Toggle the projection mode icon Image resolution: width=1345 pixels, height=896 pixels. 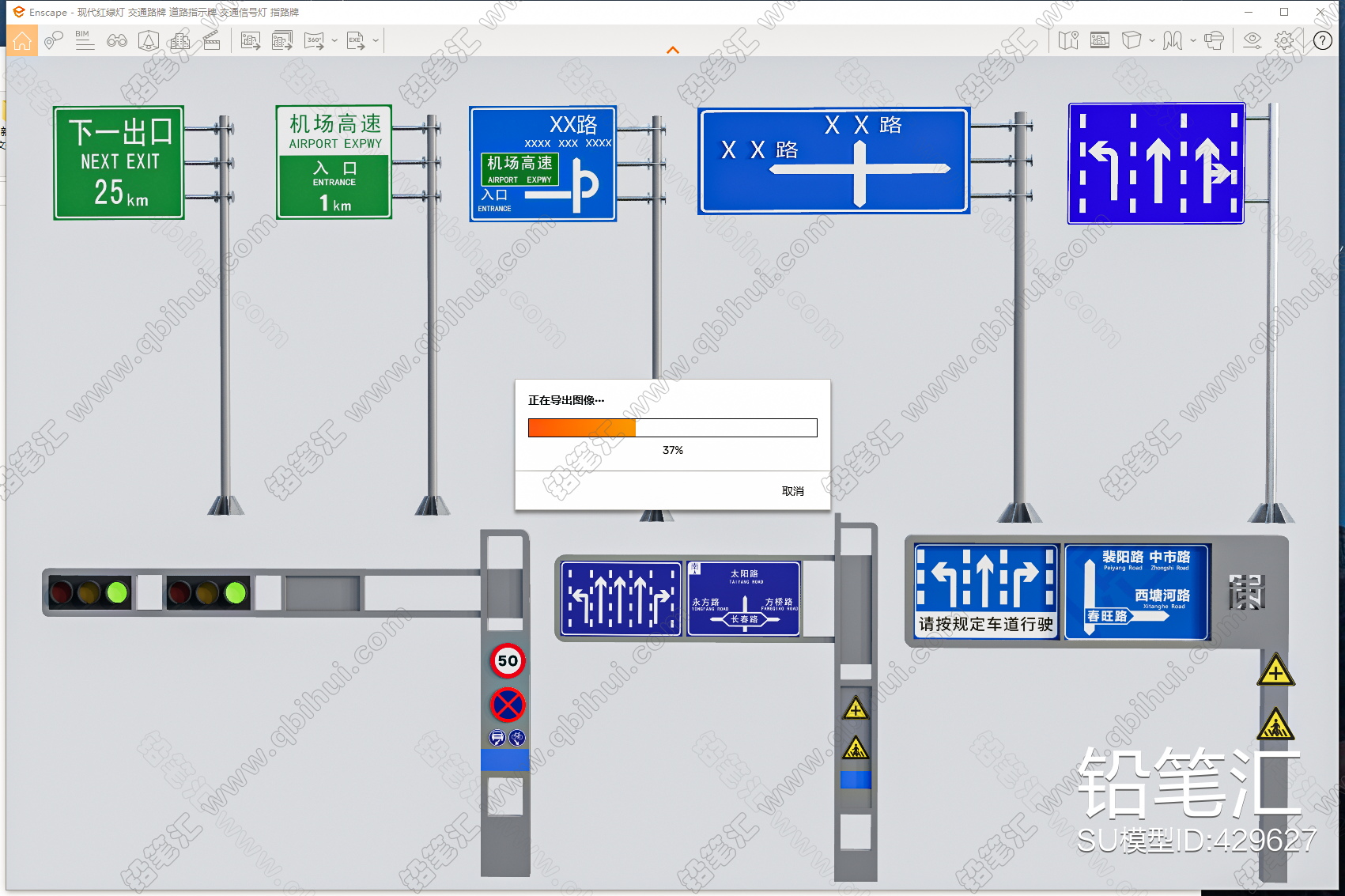[x=1173, y=40]
